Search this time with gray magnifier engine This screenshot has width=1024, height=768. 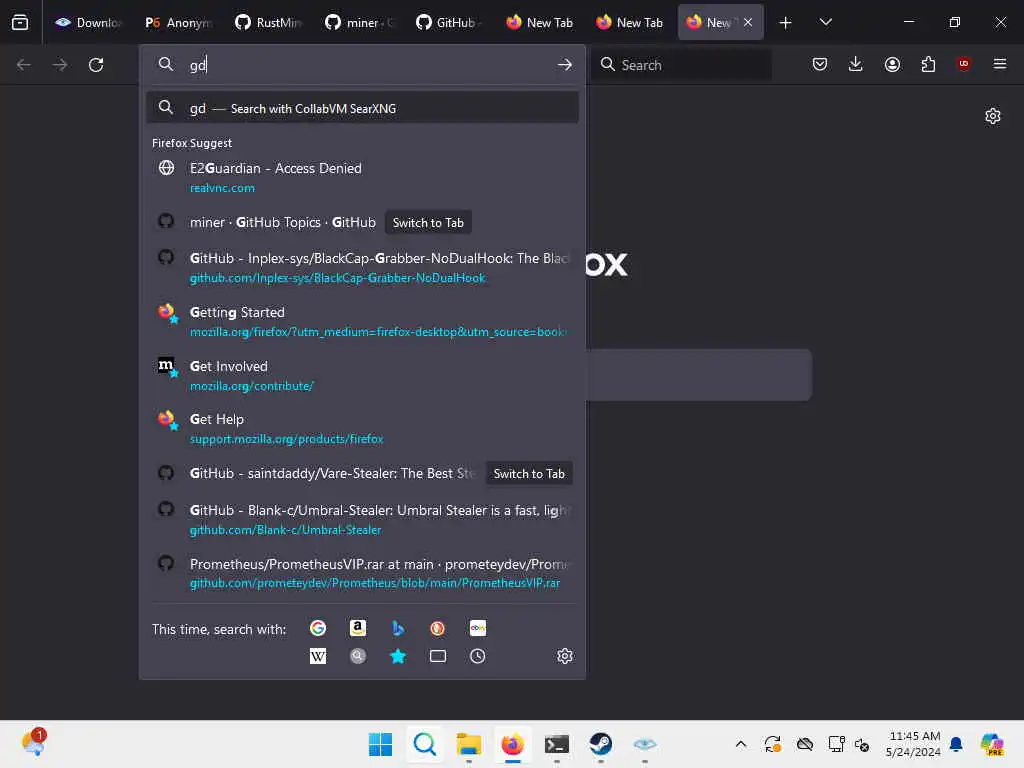point(358,656)
